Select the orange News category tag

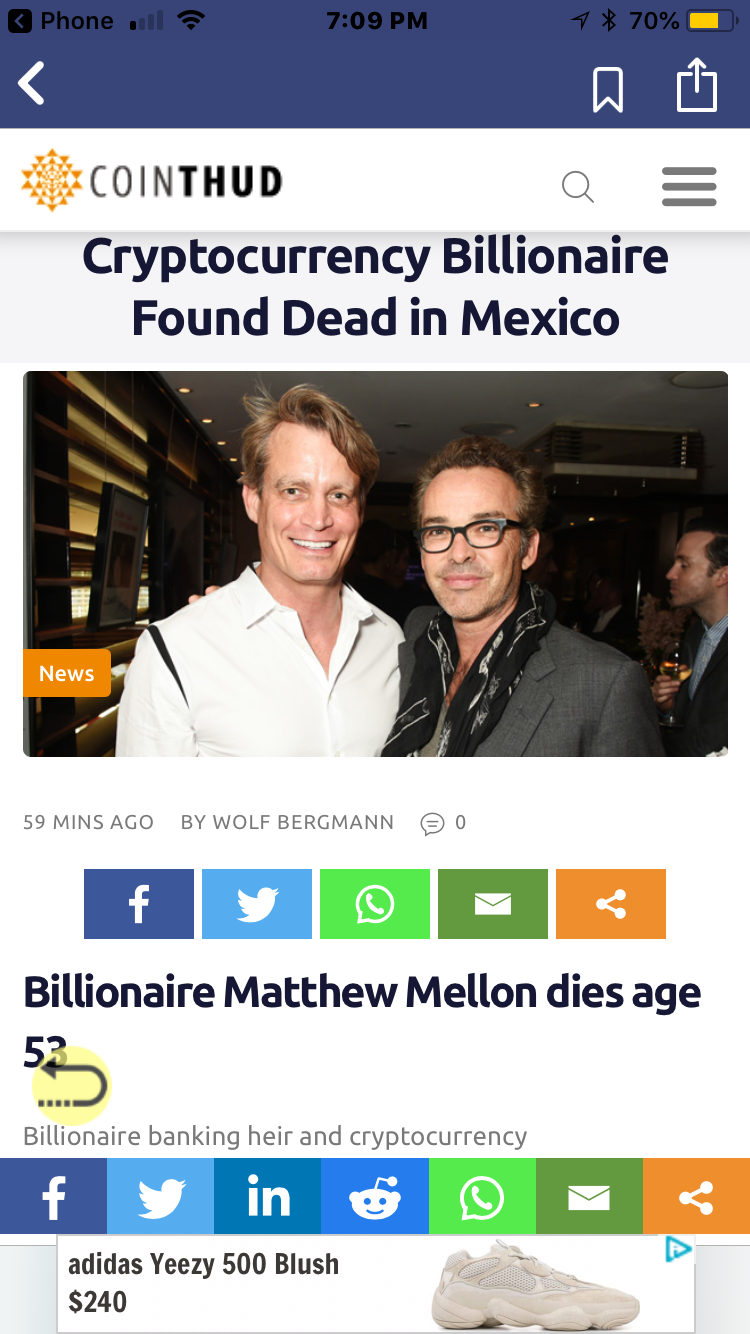tap(67, 673)
